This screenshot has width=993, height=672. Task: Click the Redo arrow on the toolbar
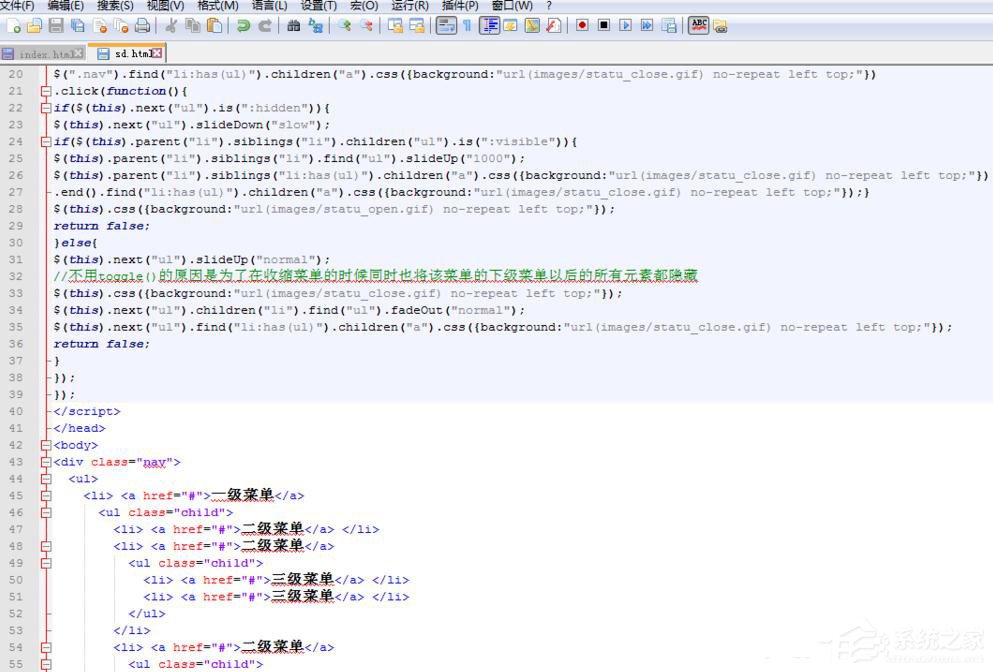coord(263,27)
